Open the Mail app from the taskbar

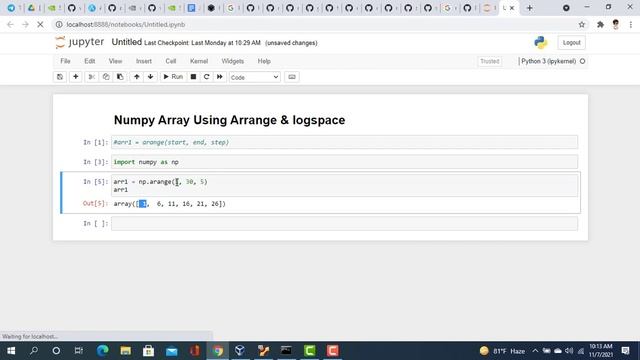point(171,351)
